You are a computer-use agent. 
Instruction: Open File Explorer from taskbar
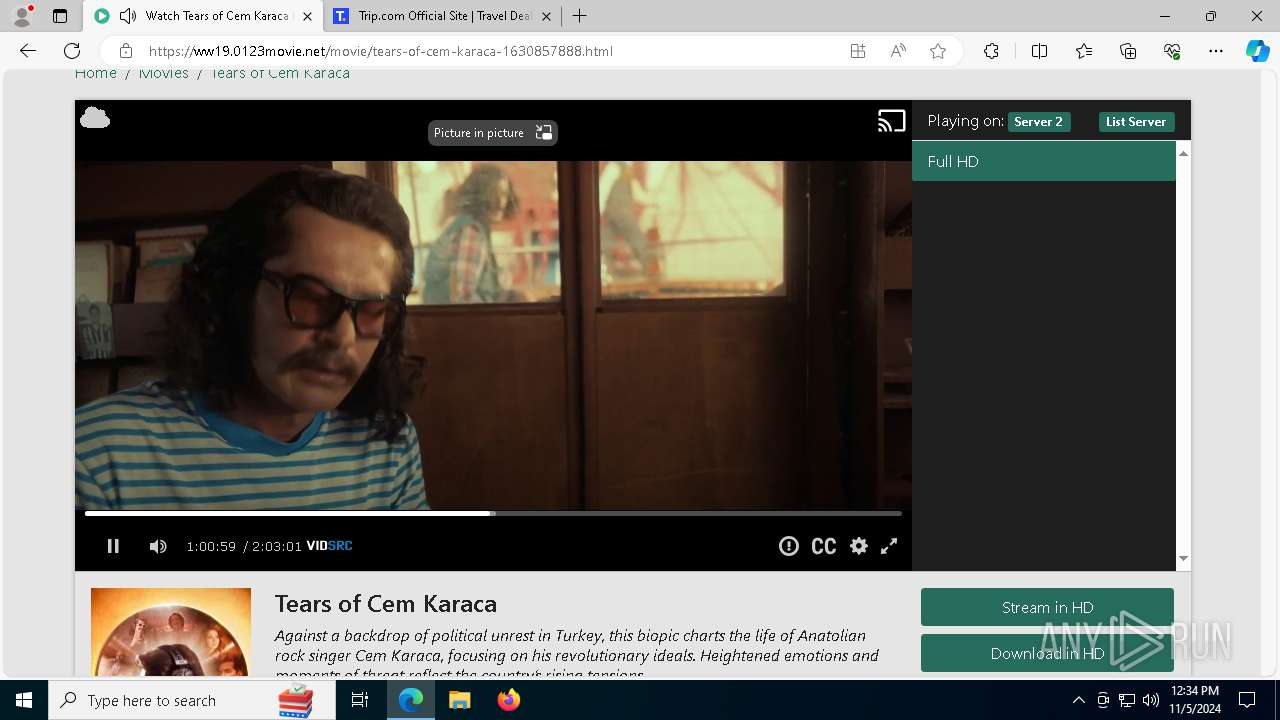pyautogui.click(x=459, y=700)
